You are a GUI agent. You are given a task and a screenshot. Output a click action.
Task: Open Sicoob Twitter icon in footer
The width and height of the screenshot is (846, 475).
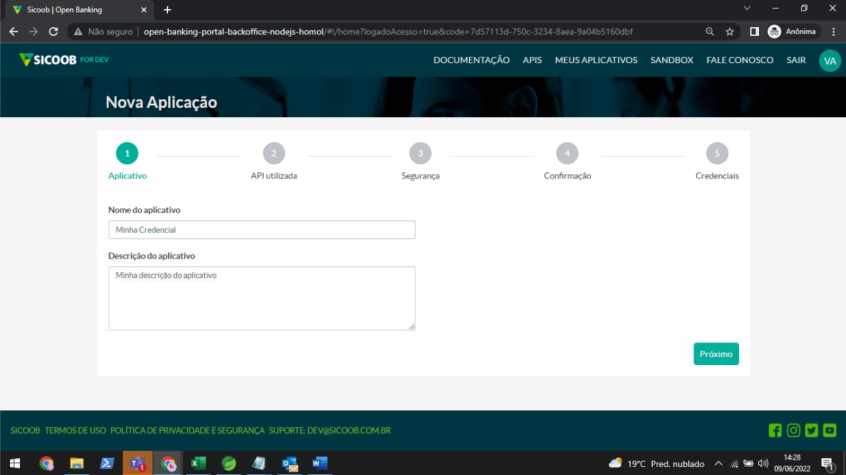pos(811,430)
